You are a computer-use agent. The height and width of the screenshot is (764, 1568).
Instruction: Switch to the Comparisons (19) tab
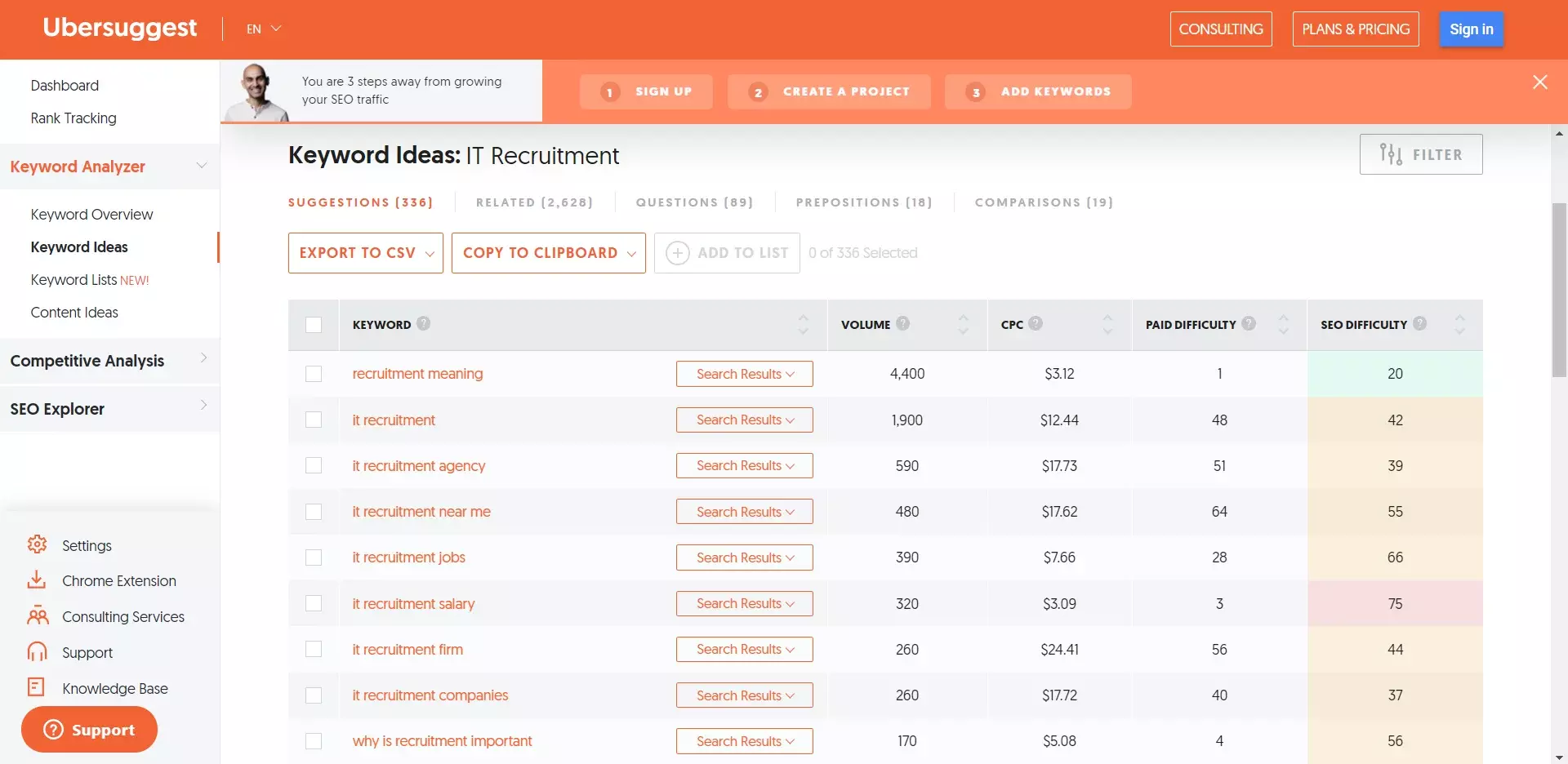click(x=1044, y=202)
